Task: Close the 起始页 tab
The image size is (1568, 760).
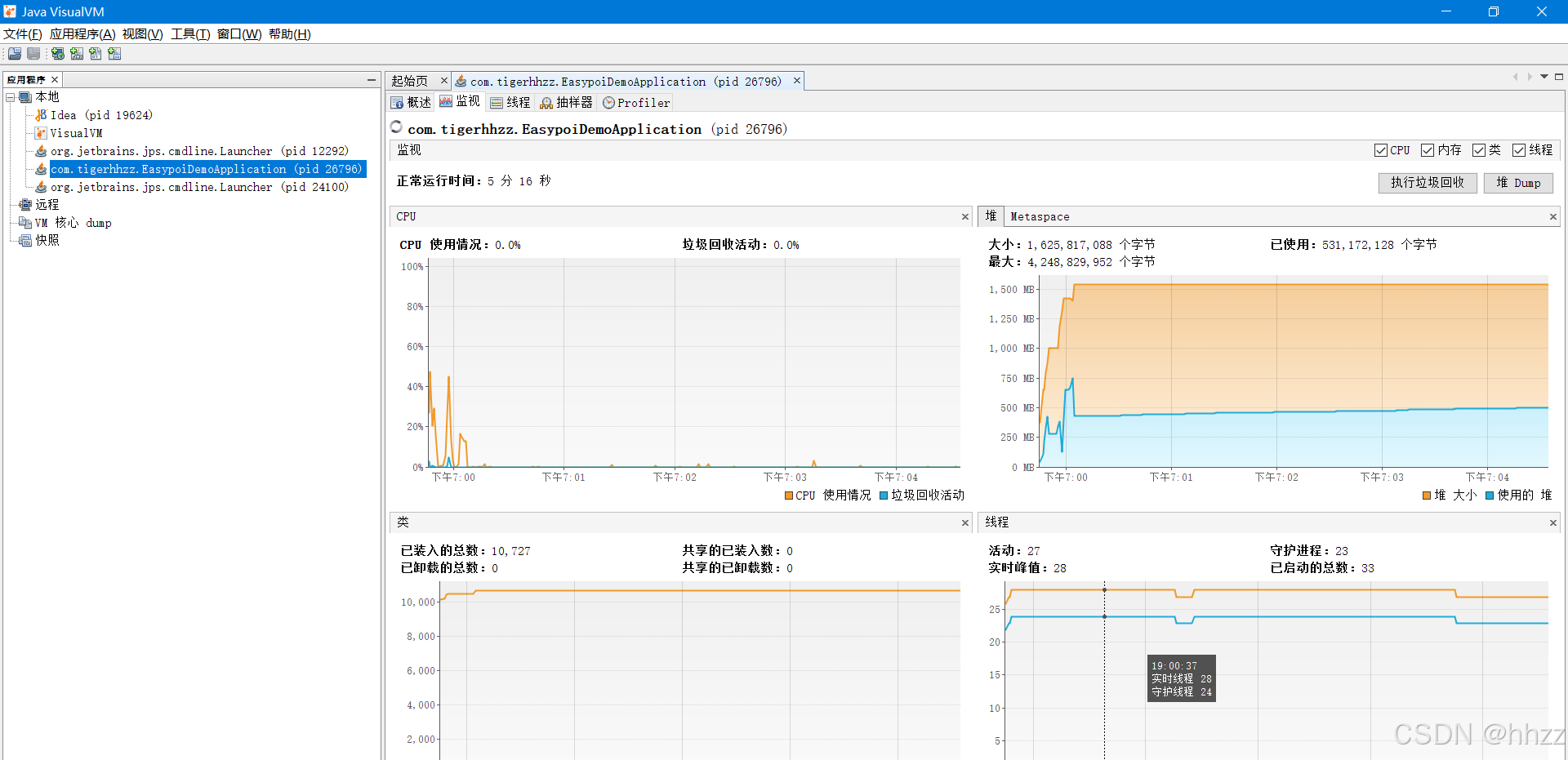Action: click(444, 81)
